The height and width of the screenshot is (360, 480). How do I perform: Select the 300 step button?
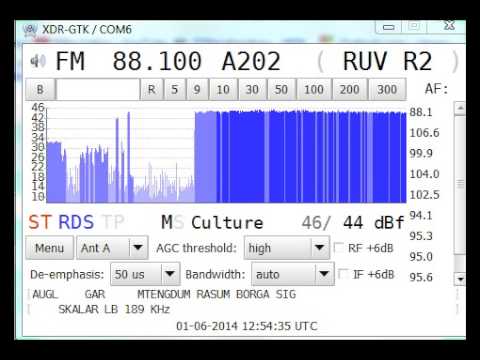click(387, 89)
